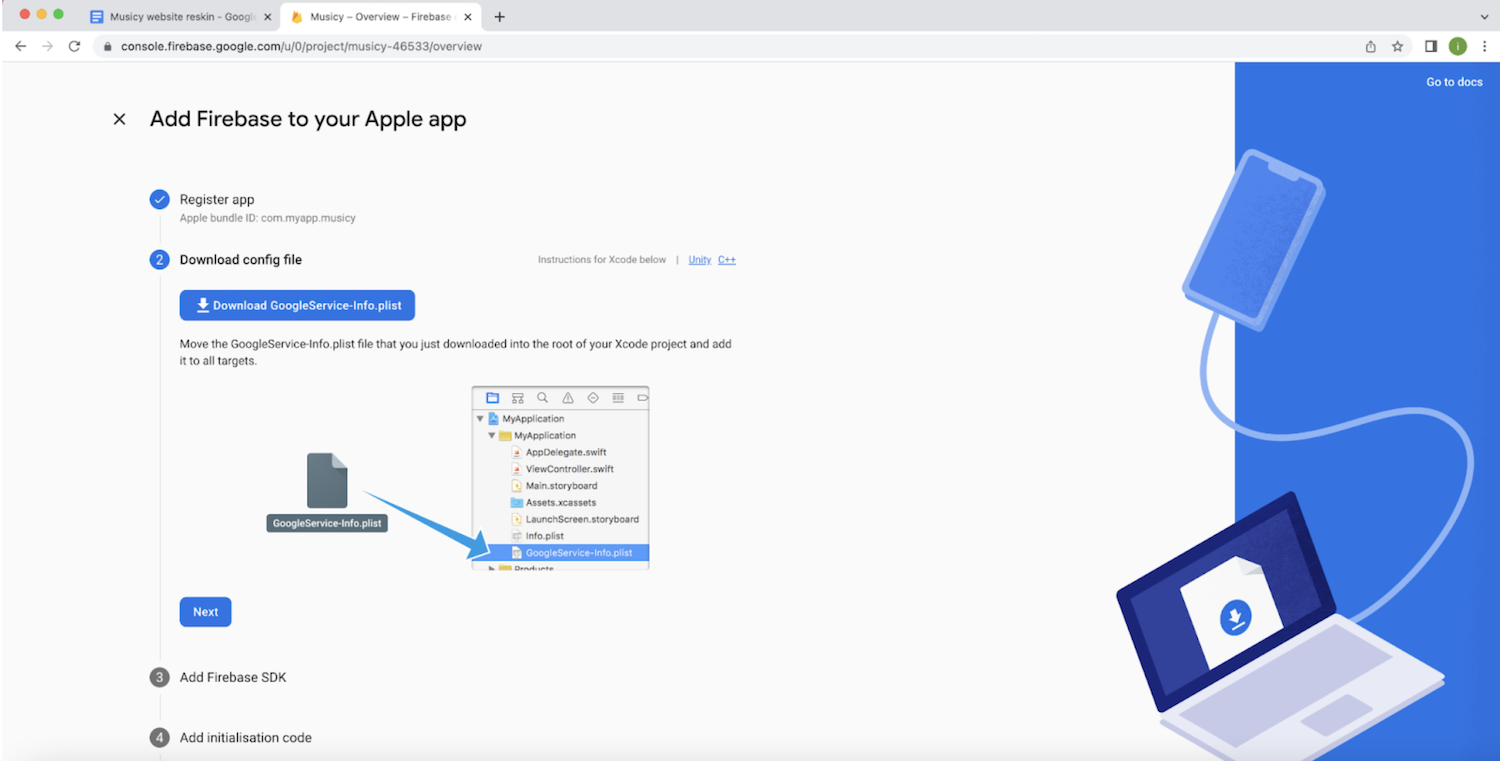Click the GoogleService-Info.plist file illustration
This screenshot has height=761, width=1500.
click(327, 491)
